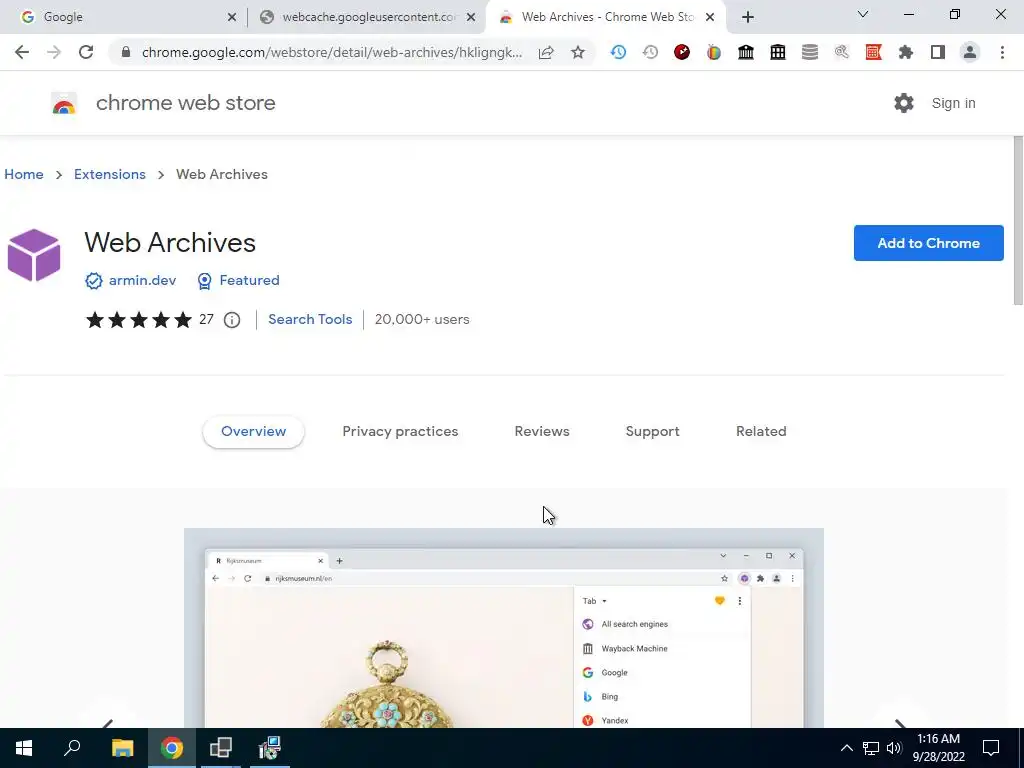The image size is (1024, 768).
Task: Open a new browser tab
Action: 748,17
